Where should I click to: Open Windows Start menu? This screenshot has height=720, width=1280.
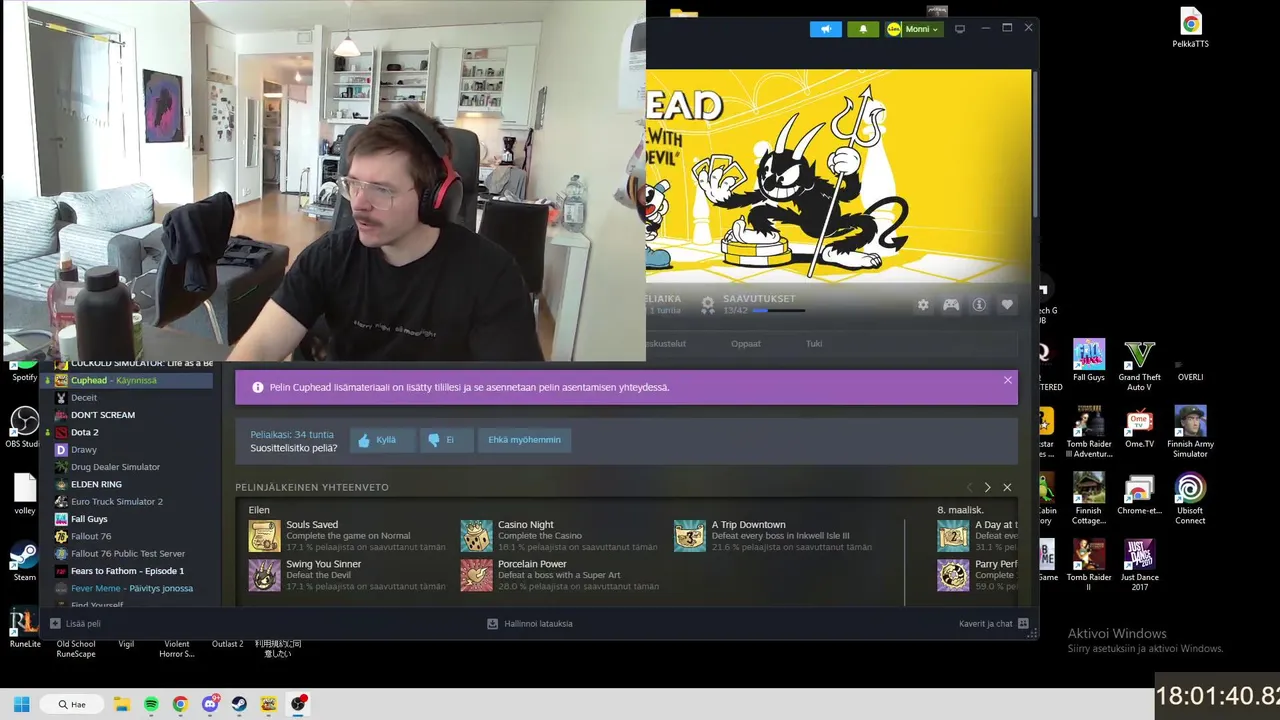pos(21,704)
